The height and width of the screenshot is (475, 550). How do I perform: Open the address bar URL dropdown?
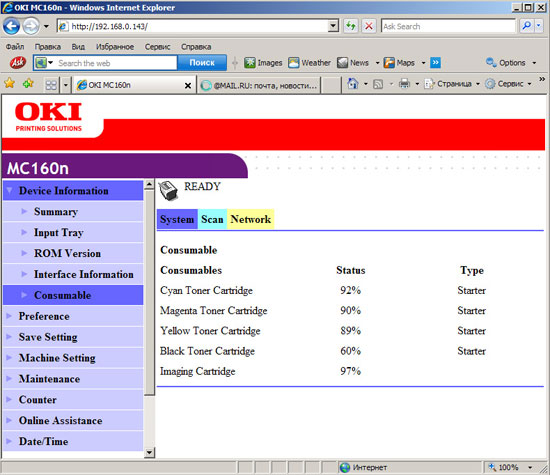333,26
